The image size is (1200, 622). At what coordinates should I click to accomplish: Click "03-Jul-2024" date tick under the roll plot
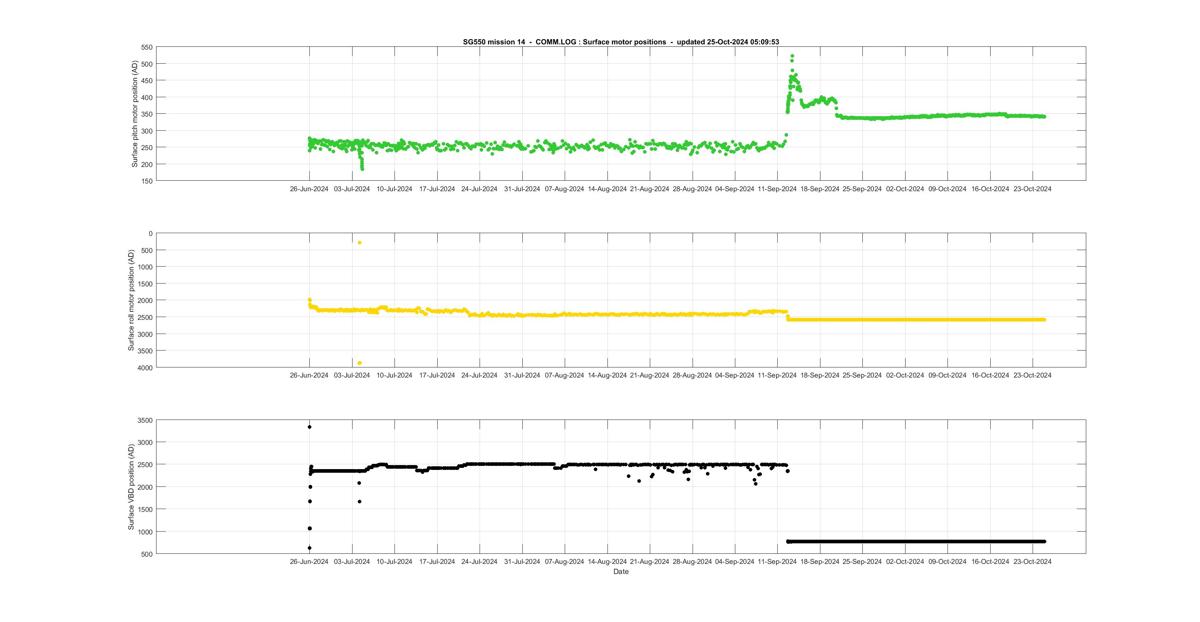(352, 375)
